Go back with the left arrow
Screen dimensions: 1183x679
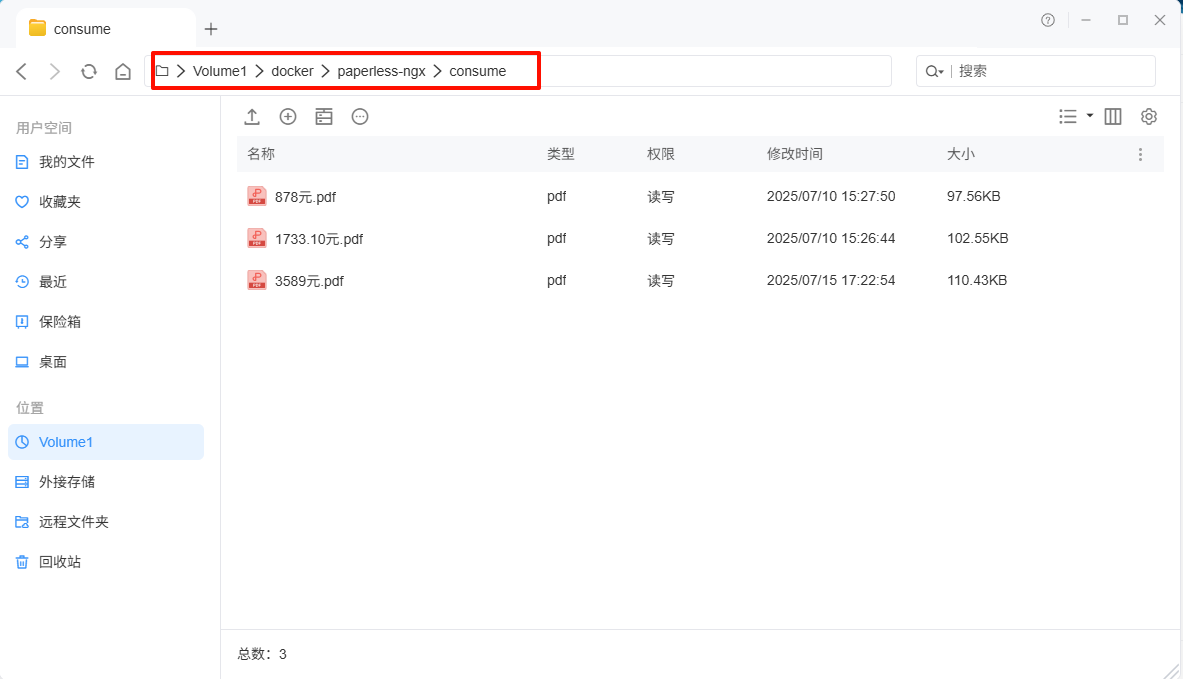click(22, 72)
